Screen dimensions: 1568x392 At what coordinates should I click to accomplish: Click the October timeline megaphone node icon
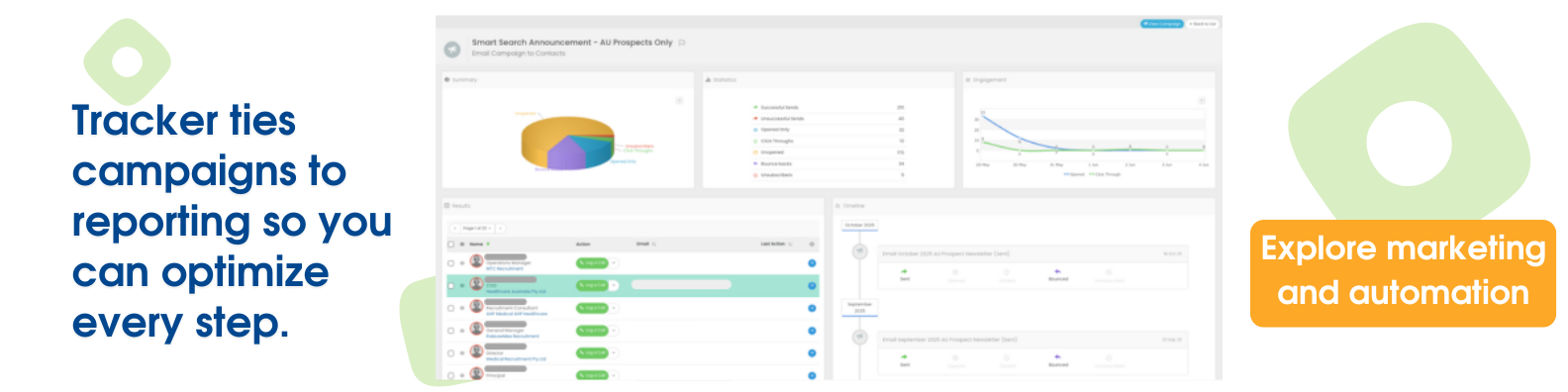coord(860,251)
